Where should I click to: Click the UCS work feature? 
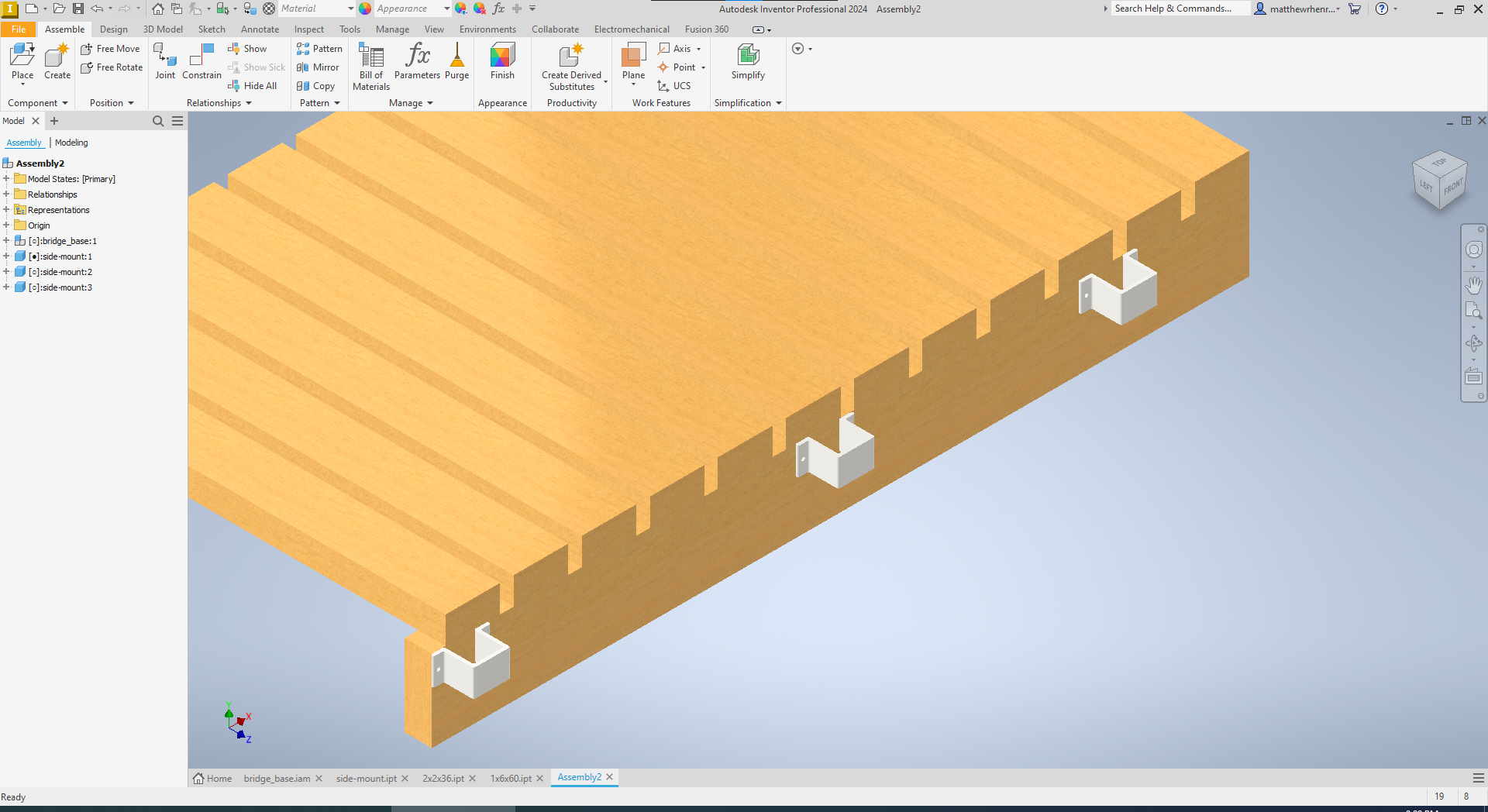click(674, 86)
